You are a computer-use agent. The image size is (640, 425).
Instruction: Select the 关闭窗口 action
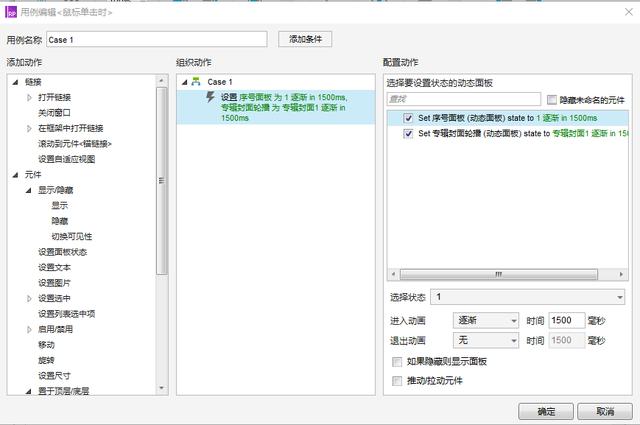point(54,113)
